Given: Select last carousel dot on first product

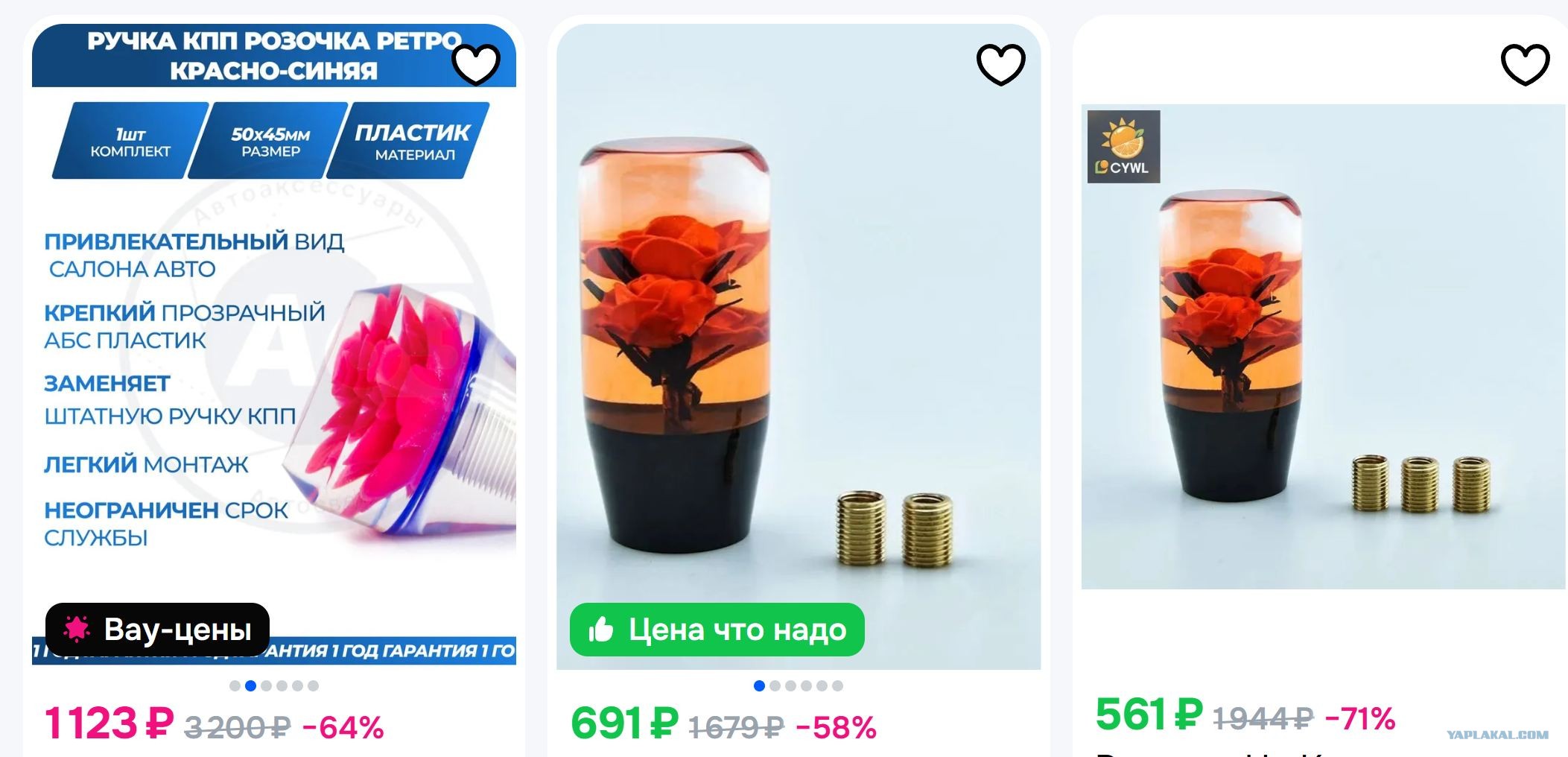Looking at the screenshot, I should point(313,685).
